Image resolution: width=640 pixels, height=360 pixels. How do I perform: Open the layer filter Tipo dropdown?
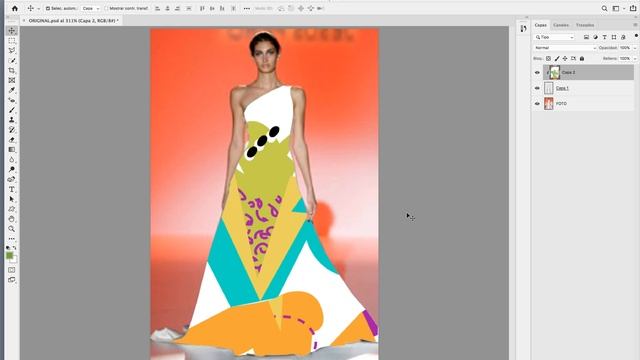554,37
